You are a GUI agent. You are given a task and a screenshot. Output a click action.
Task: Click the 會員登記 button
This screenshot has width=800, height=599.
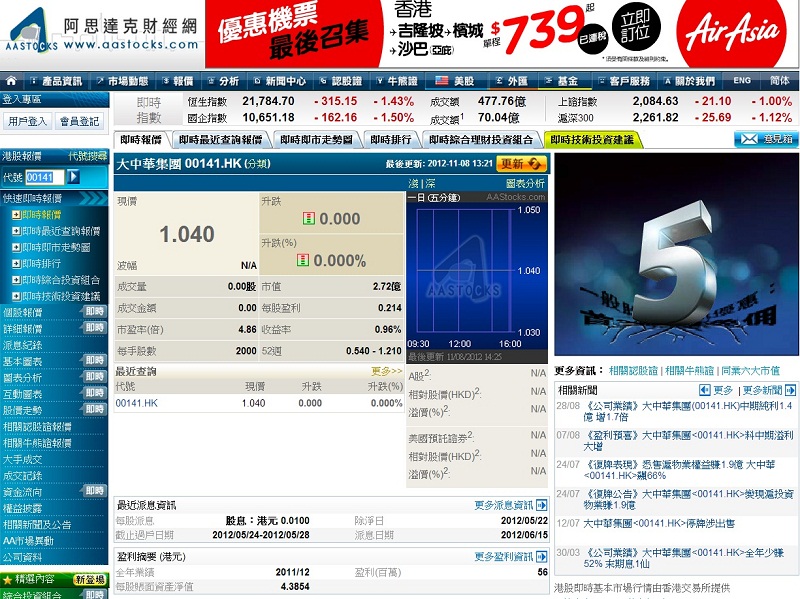[79, 121]
